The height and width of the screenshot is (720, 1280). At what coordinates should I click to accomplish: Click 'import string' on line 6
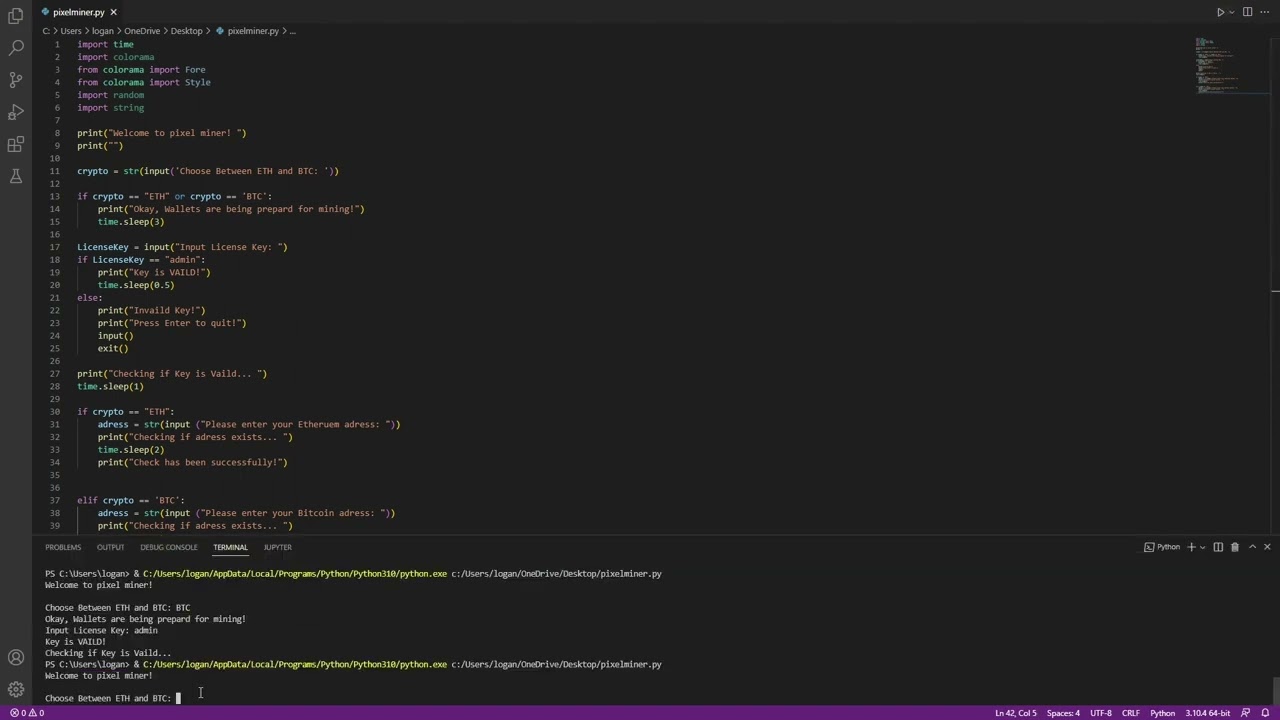(110, 108)
